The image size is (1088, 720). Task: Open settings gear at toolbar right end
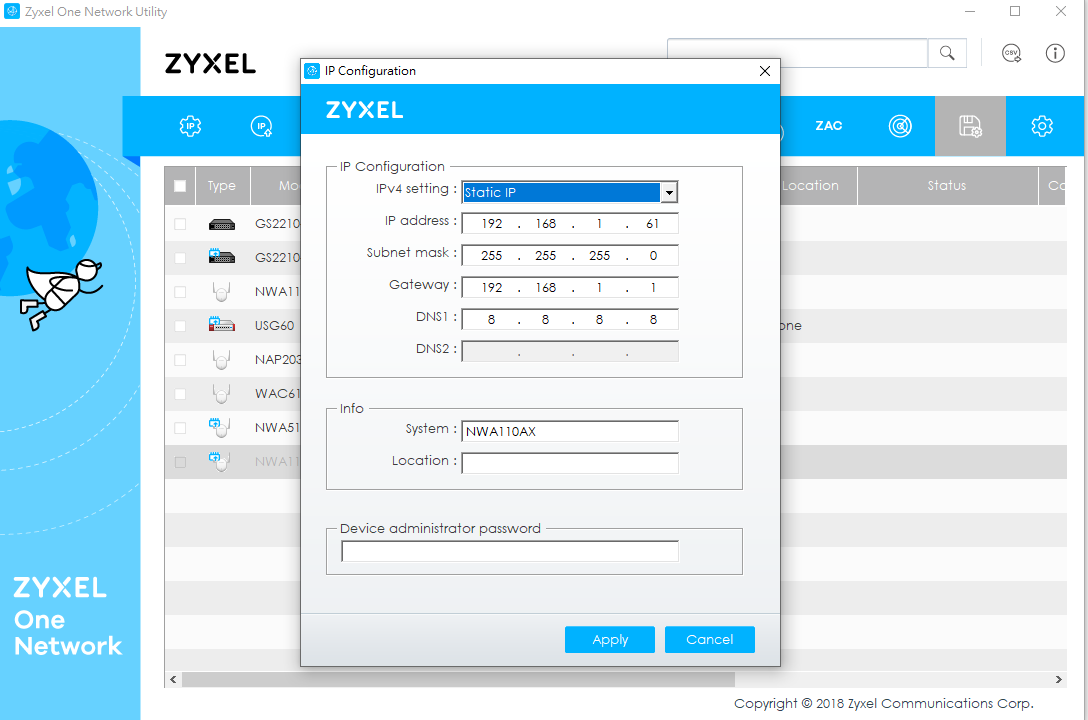[x=1042, y=126]
